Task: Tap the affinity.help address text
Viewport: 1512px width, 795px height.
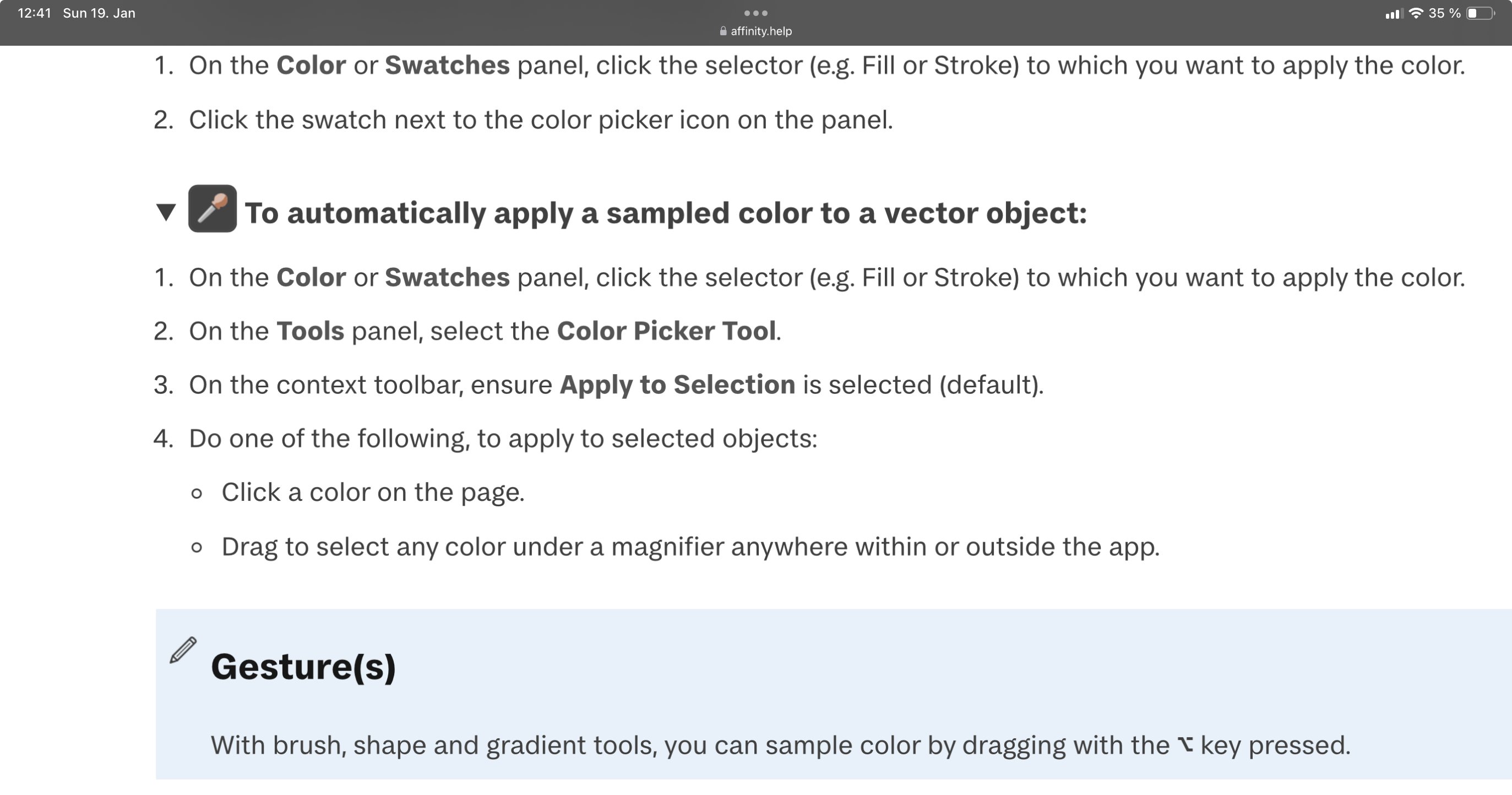Action: 761,31
